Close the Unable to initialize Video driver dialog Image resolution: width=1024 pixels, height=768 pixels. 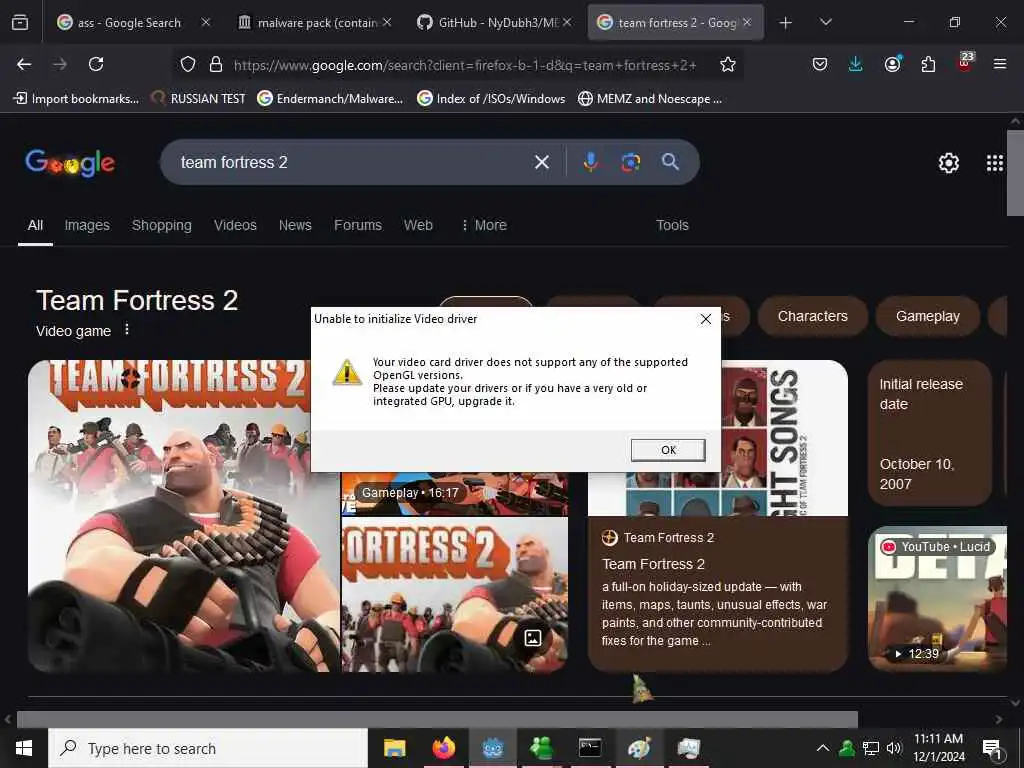705,319
